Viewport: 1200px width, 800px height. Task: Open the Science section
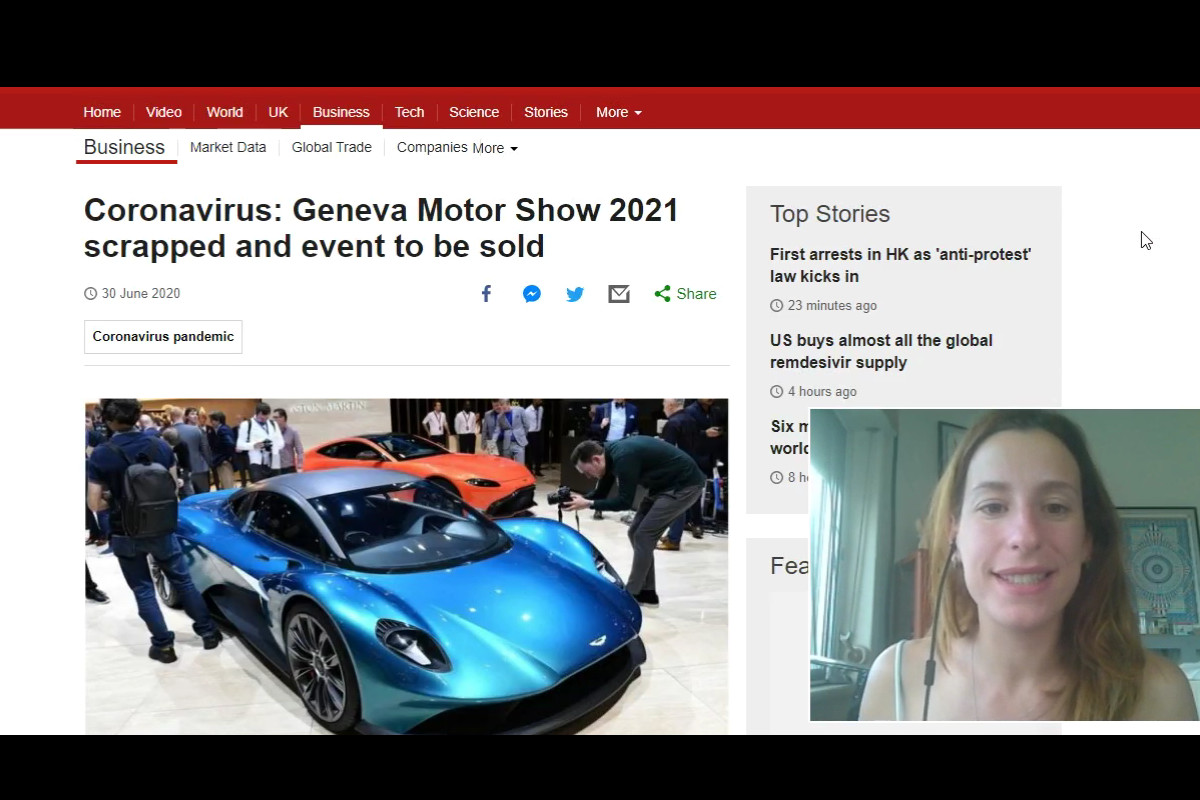(x=474, y=112)
